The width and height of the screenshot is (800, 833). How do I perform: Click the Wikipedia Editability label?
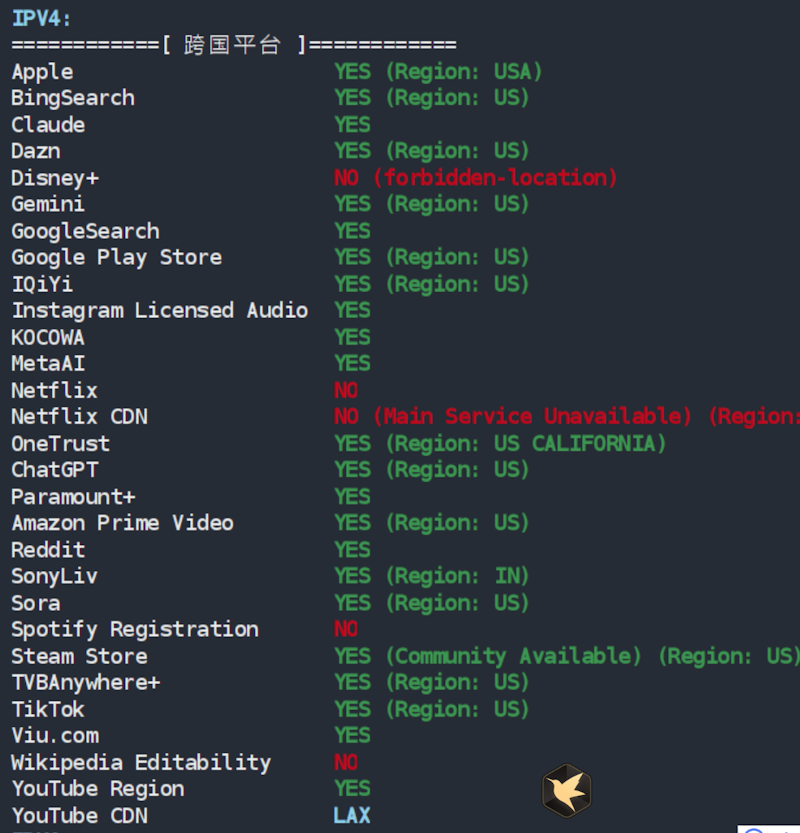pos(141,762)
